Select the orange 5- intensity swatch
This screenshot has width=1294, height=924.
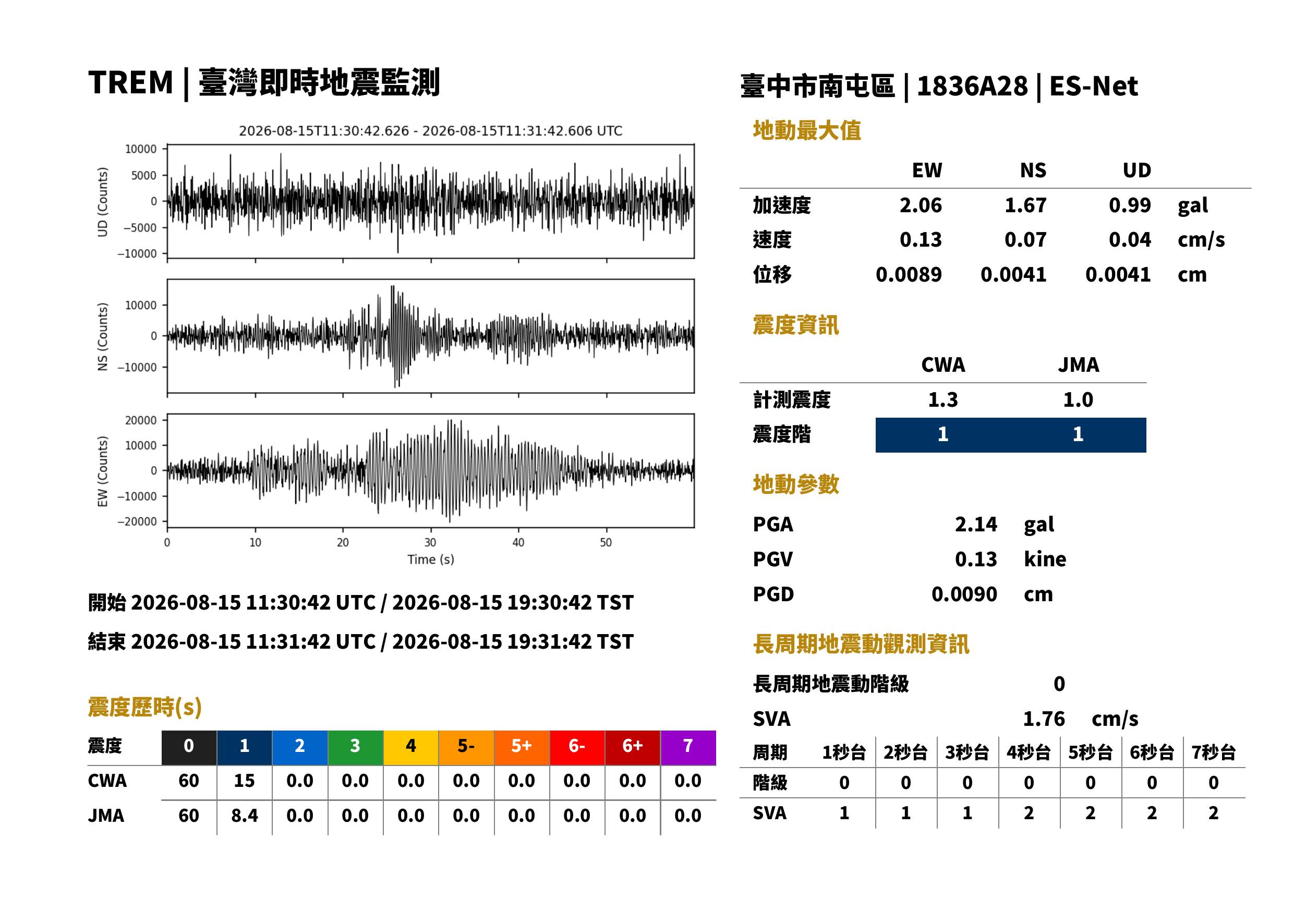tap(466, 748)
